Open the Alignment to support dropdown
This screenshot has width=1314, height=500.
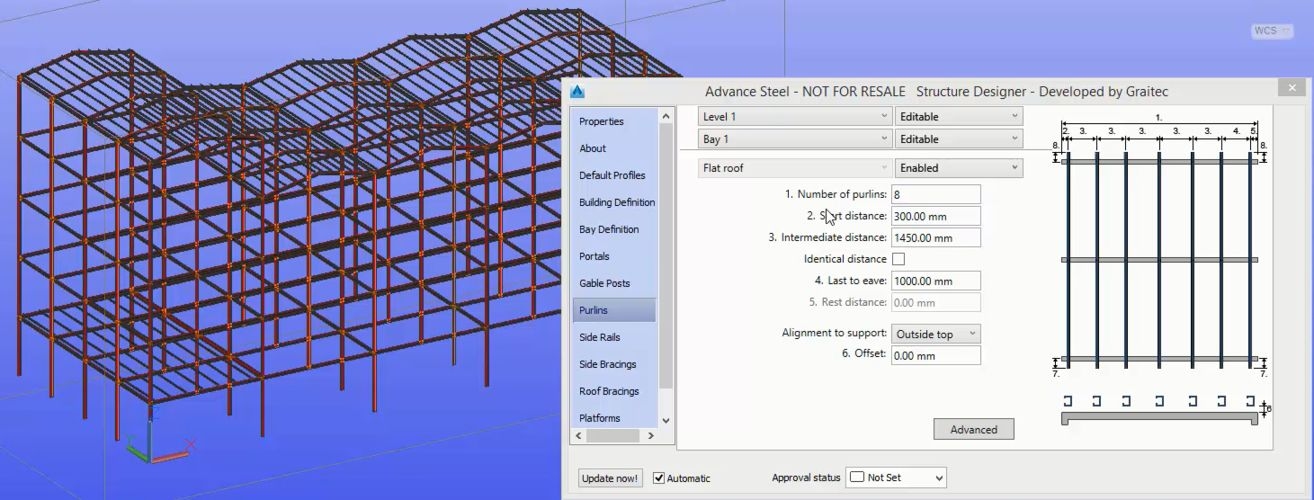coord(935,334)
